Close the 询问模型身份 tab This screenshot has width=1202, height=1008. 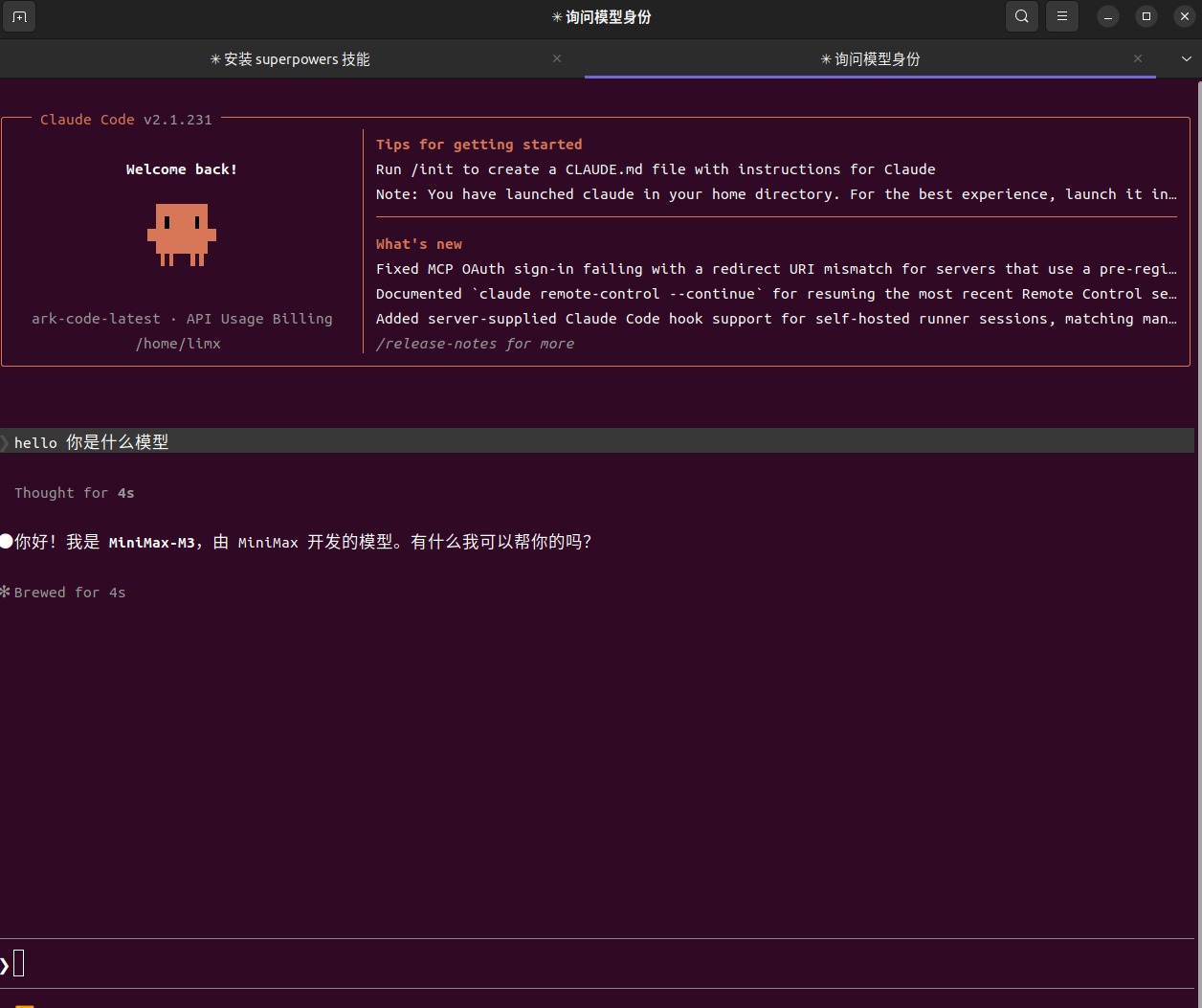(1138, 58)
